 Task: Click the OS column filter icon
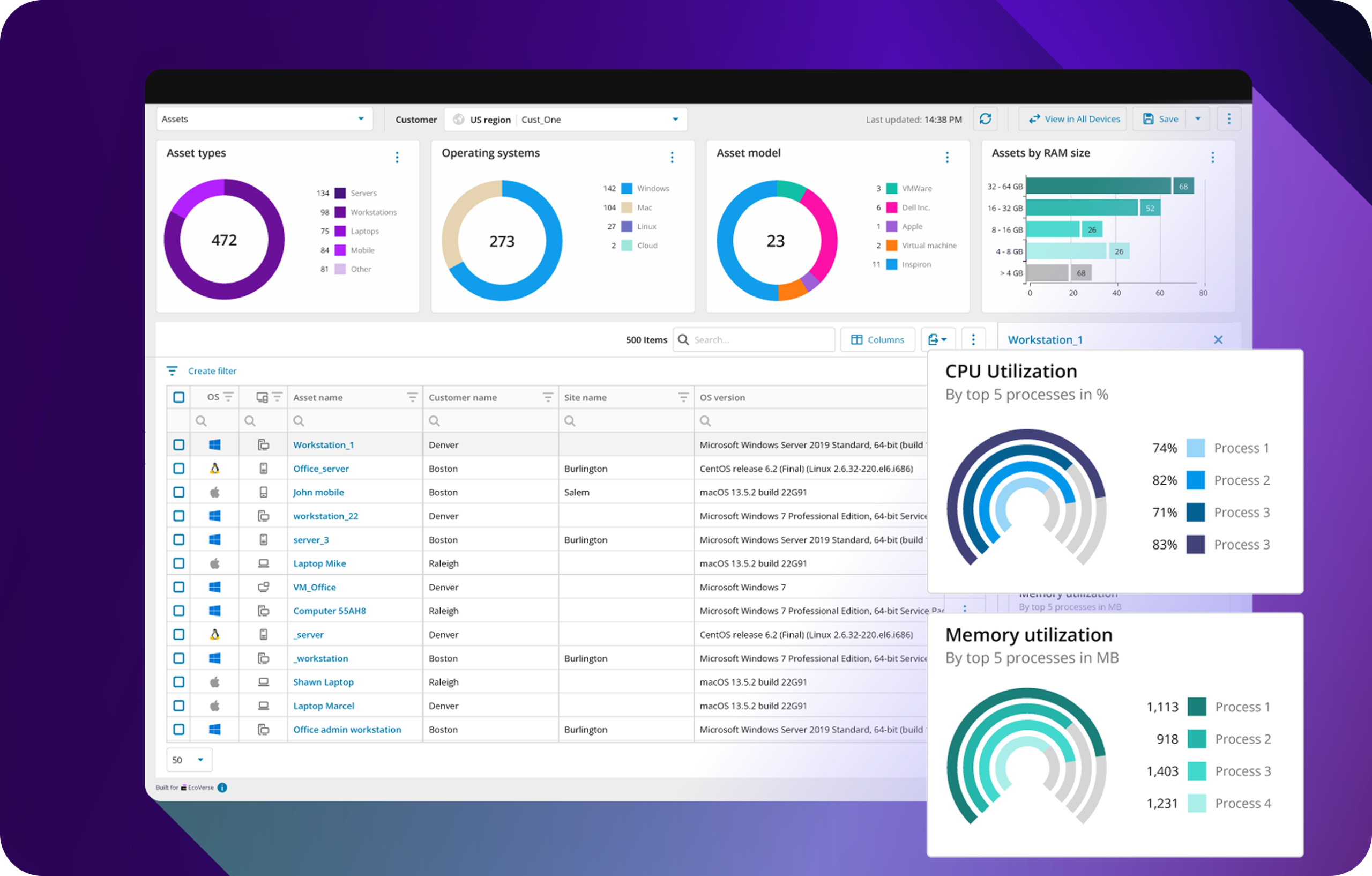click(x=228, y=397)
